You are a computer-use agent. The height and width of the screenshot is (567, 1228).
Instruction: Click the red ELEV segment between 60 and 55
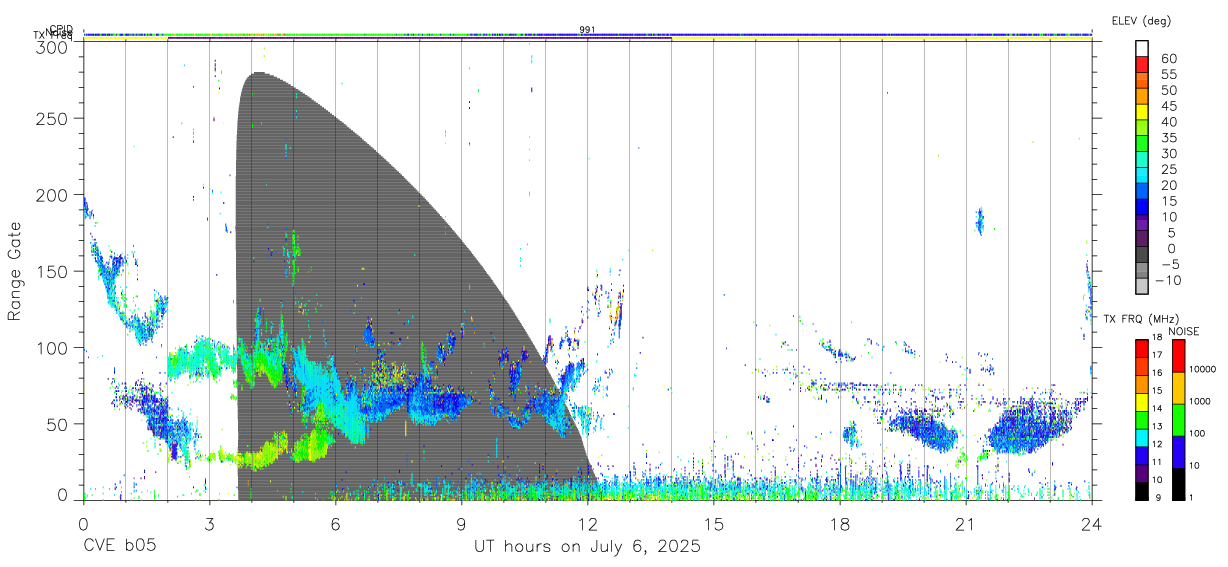coord(1142,65)
